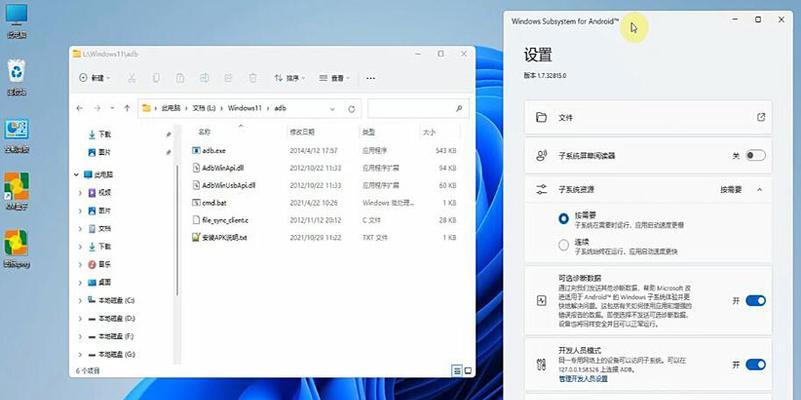This screenshot has width=801, height=400.
Task: Open the three-dots more options in Explorer
Action: pos(371,78)
